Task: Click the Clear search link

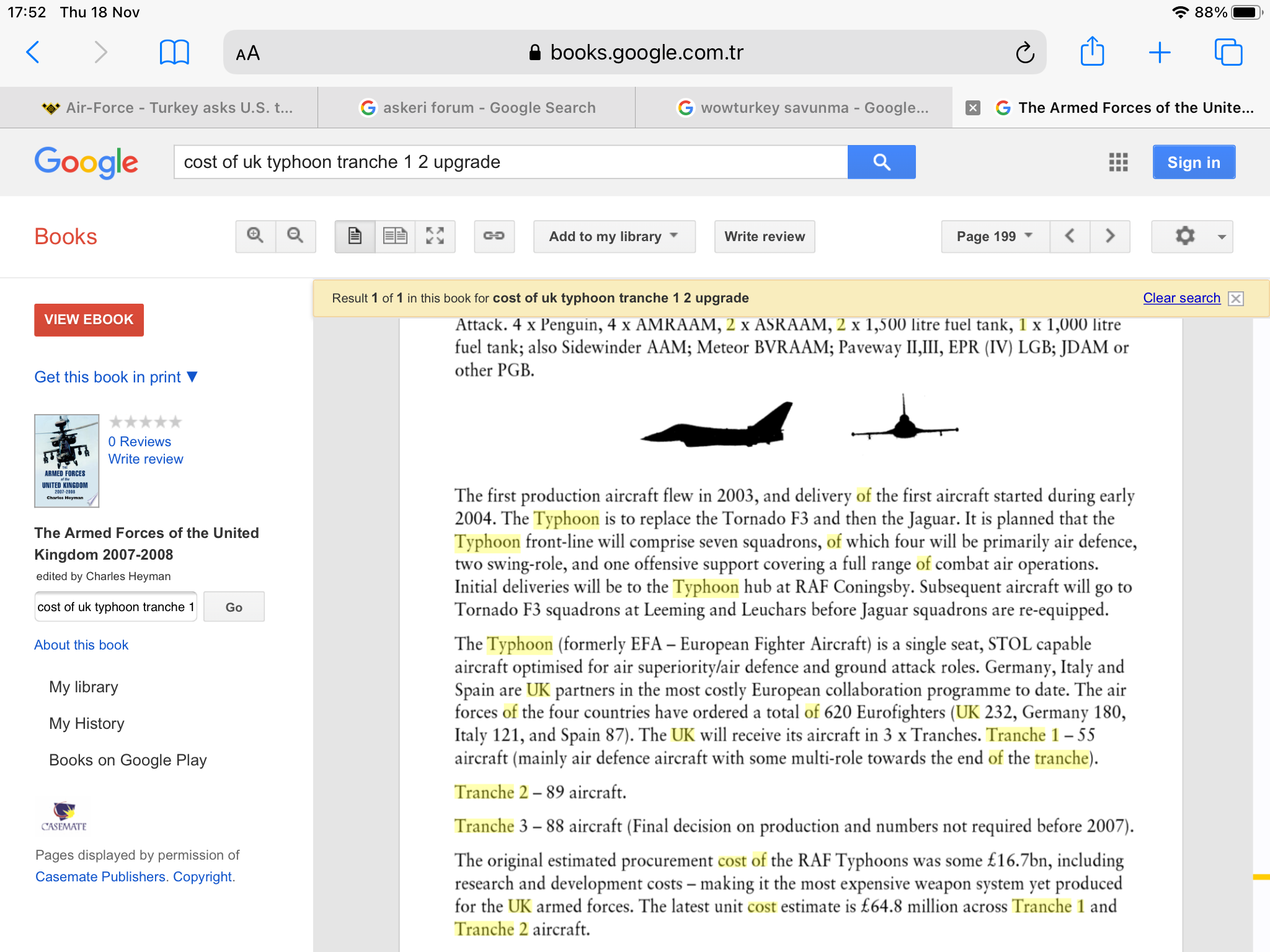Action: (x=1181, y=298)
